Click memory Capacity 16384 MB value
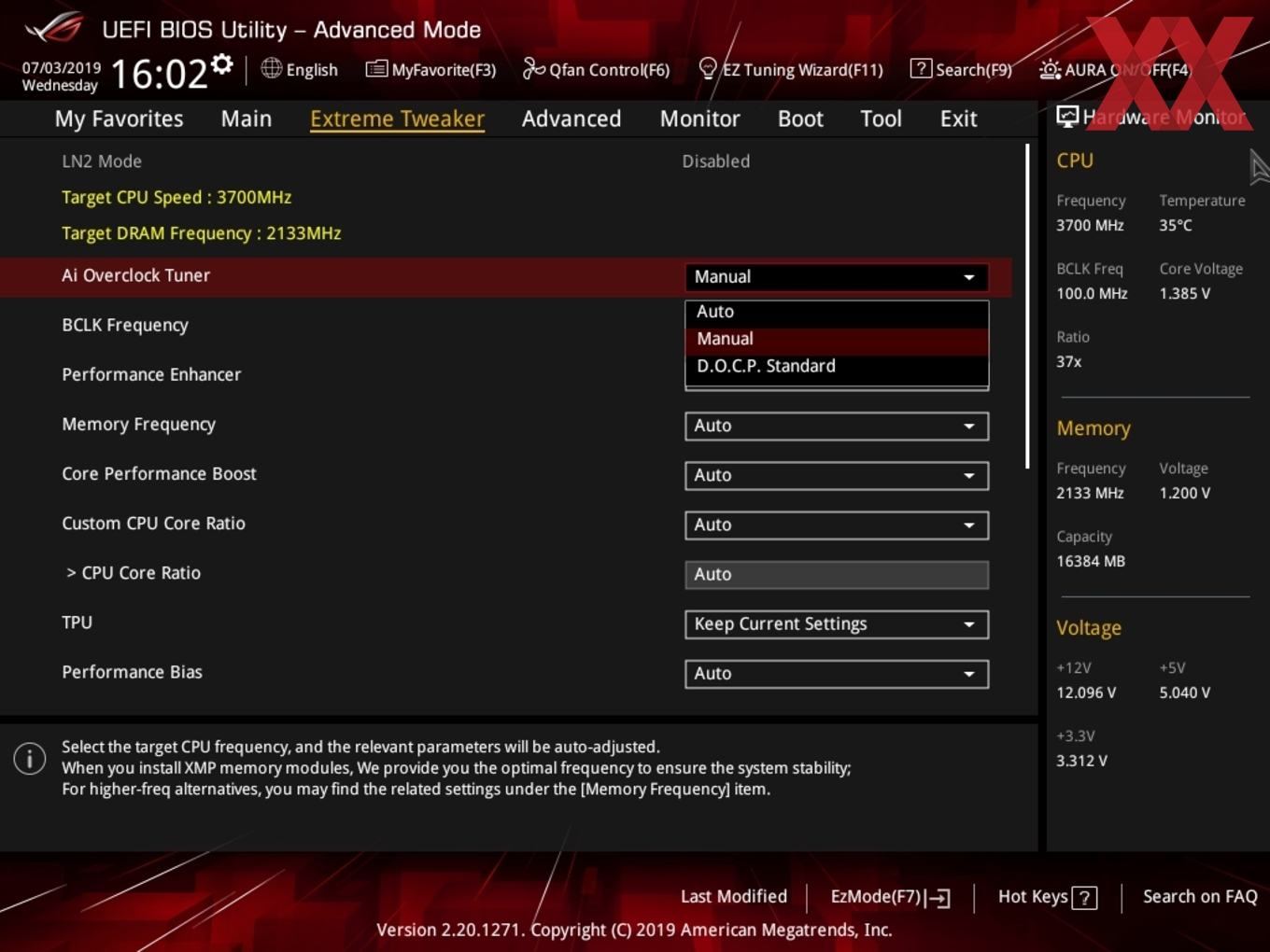Screen dimensions: 1270x952 [1090, 561]
